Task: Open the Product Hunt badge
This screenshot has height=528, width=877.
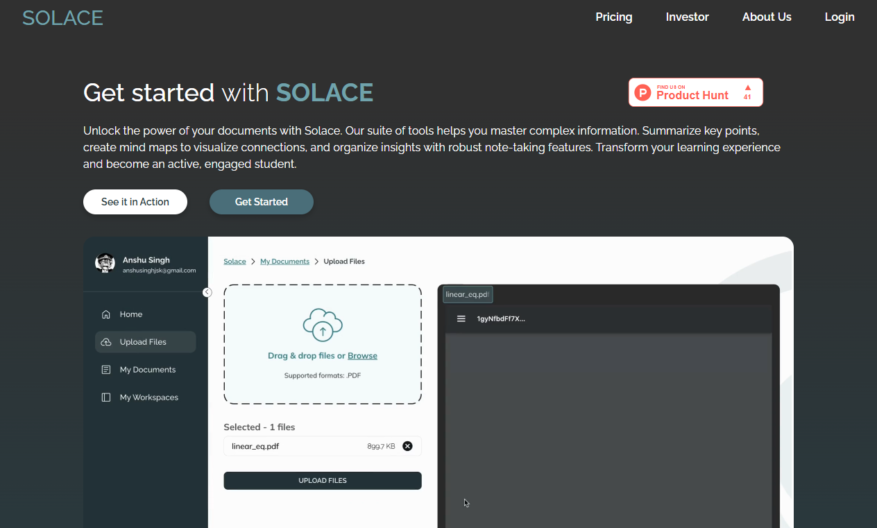Action: tap(695, 92)
